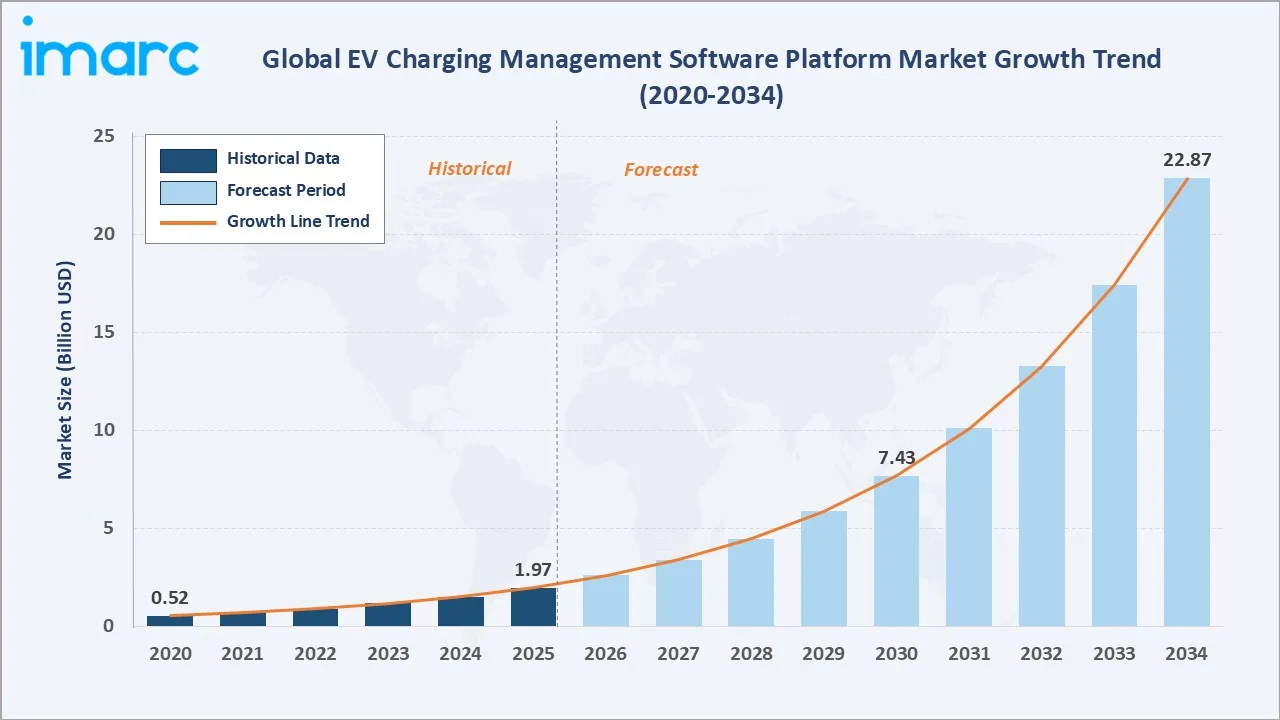The width and height of the screenshot is (1280, 720).
Task: Click the "15" y-axis tick label
Action: (x=105, y=332)
